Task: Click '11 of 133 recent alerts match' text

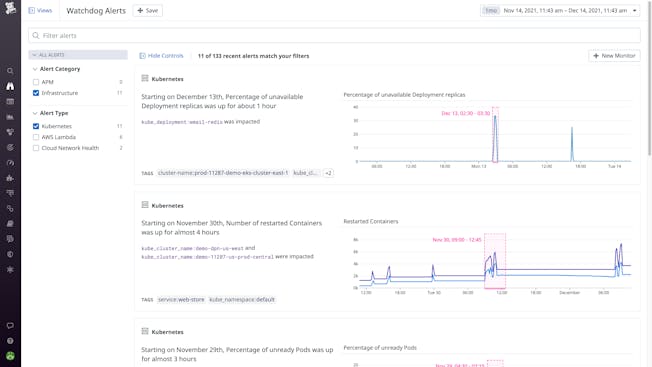Action: pos(253,56)
